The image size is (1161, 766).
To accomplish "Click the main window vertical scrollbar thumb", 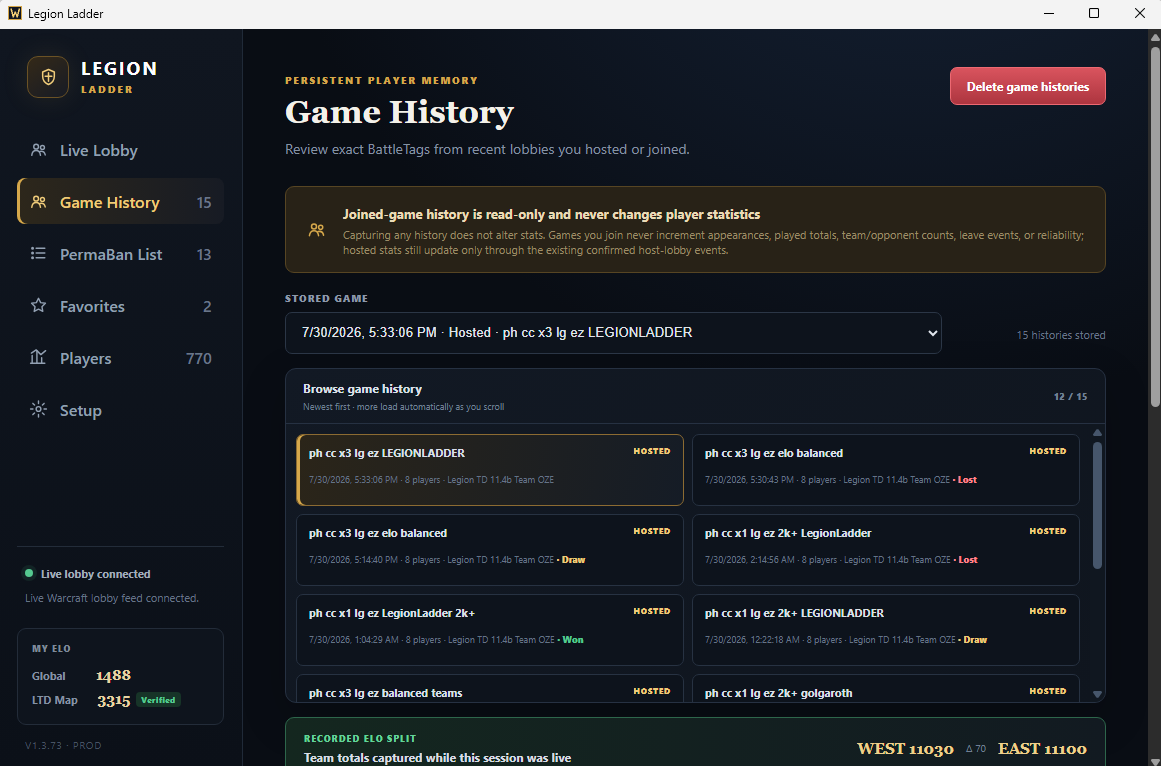I will (1155, 226).
